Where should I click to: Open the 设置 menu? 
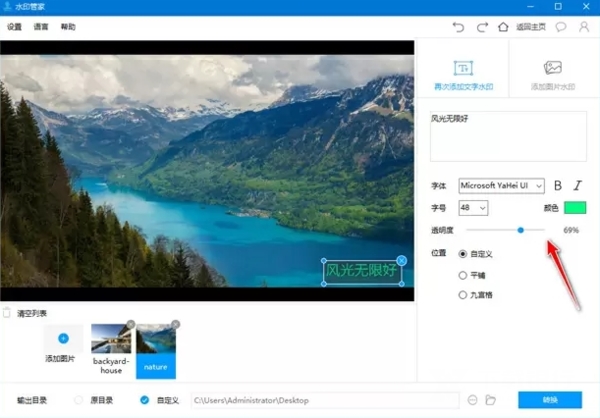coord(14,27)
